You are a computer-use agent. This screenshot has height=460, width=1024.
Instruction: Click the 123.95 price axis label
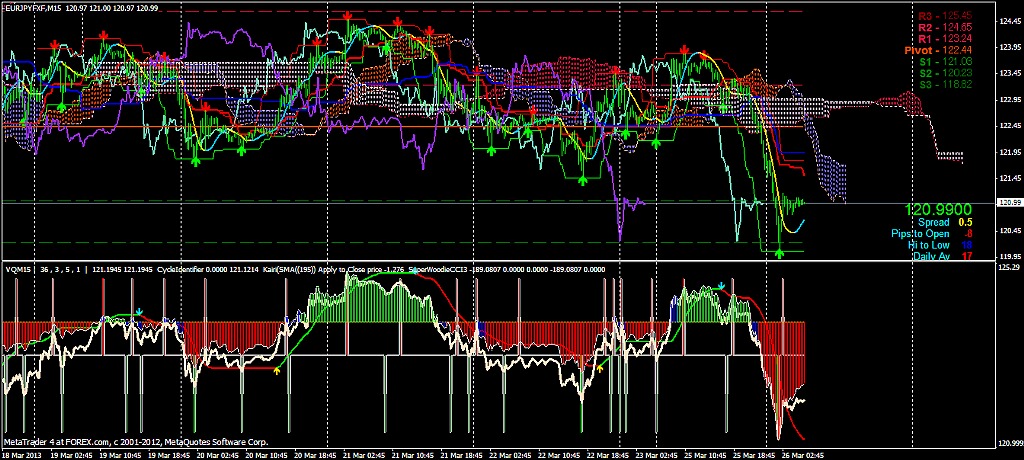point(1010,47)
